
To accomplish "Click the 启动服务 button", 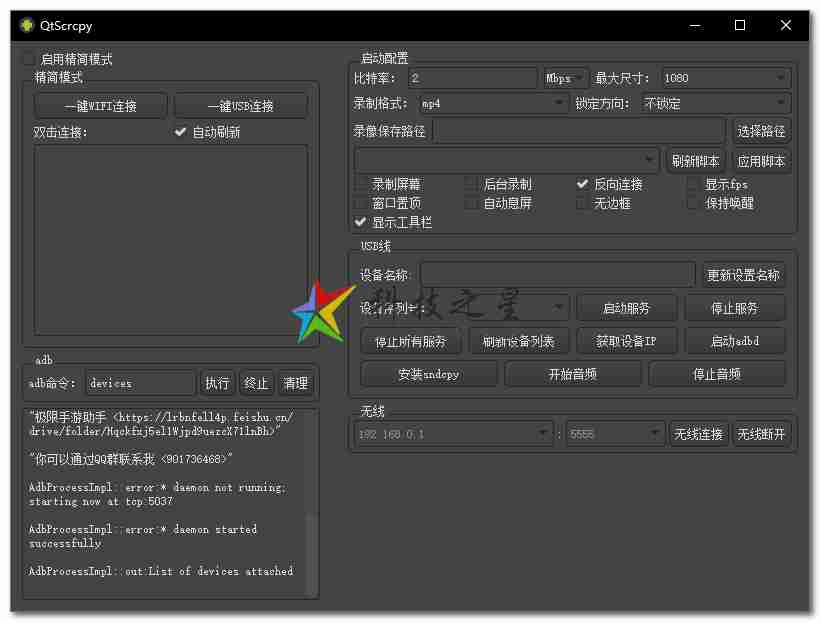I will pyautogui.click(x=627, y=307).
